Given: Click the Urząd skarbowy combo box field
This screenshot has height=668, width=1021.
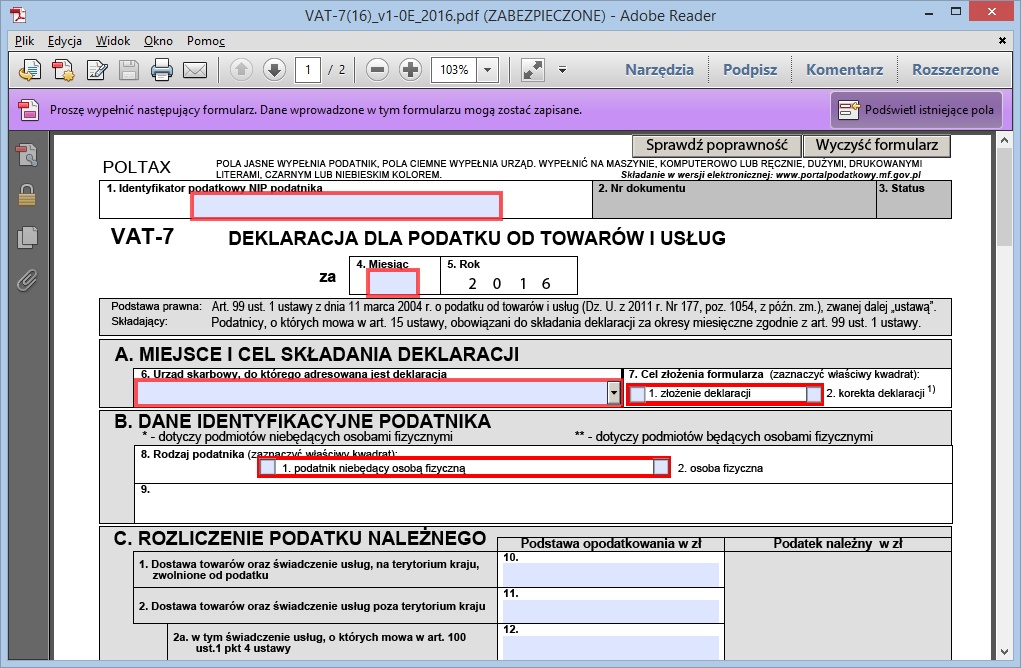Looking at the screenshot, I should click(372, 393).
